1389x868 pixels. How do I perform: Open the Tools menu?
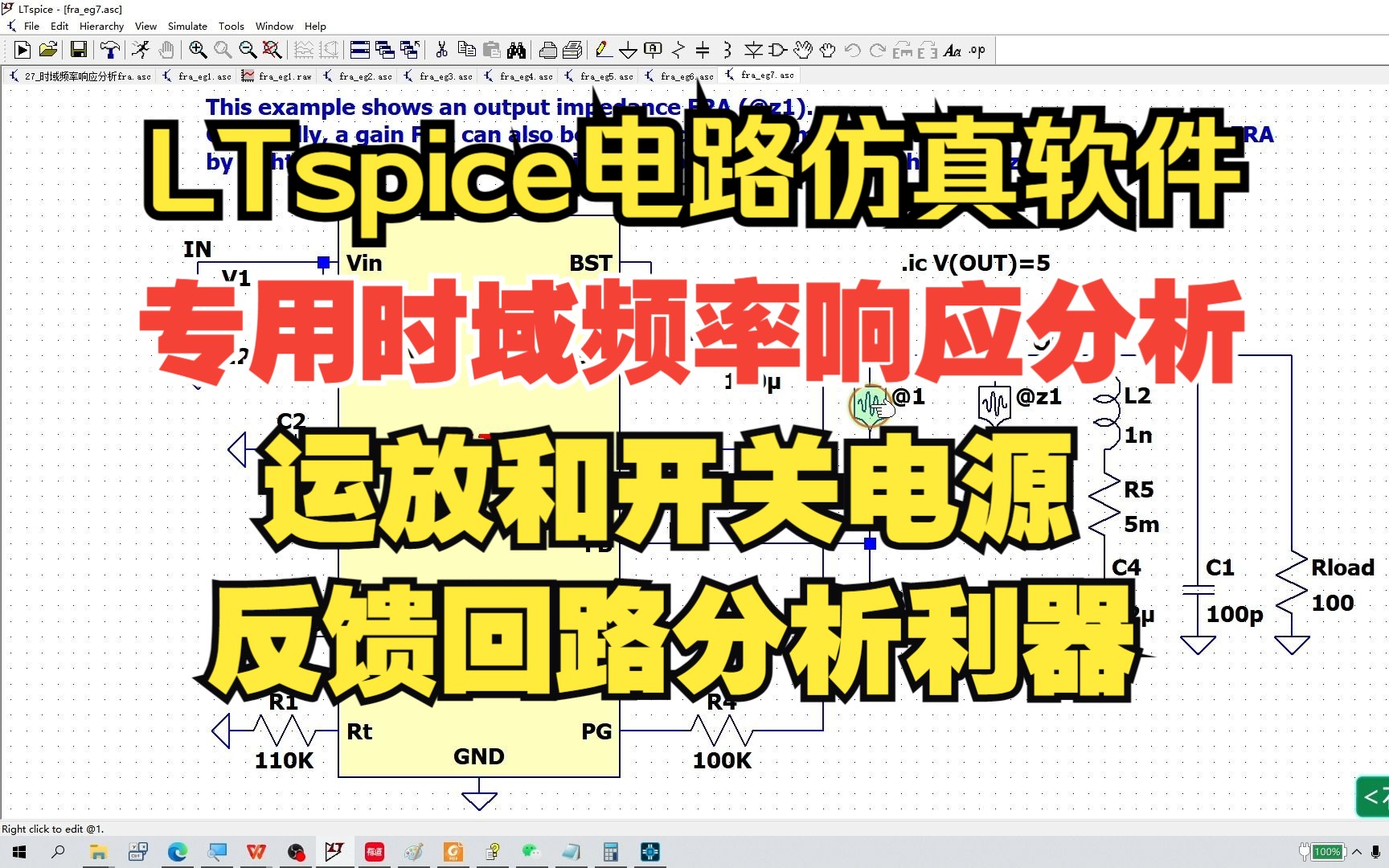point(231,26)
